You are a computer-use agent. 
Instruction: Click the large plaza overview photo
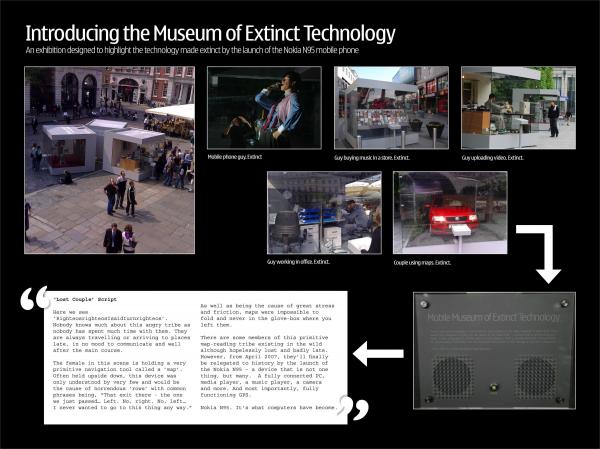coord(109,160)
